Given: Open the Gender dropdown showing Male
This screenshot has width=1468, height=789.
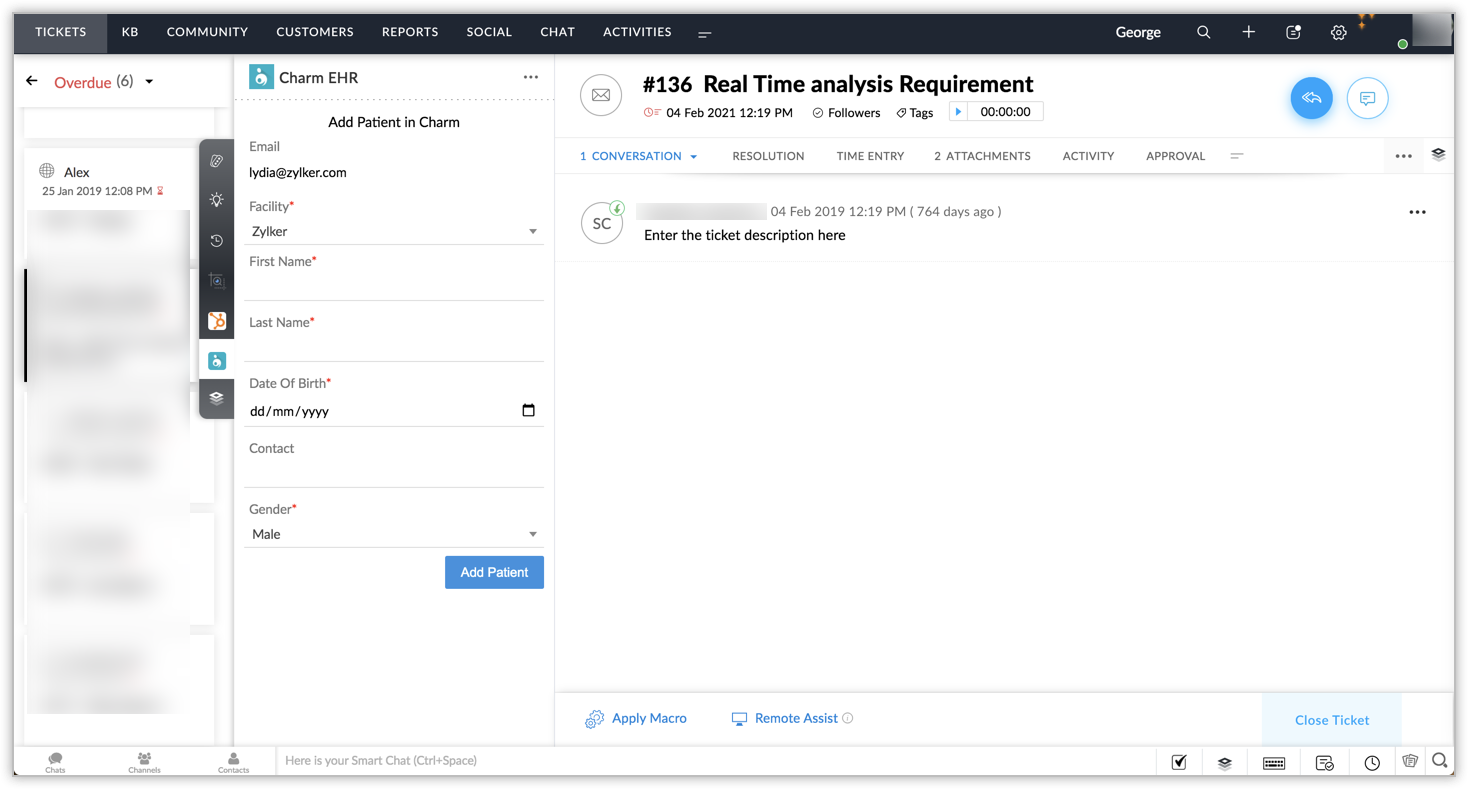Looking at the screenshot, I should [x=394, y=534].
